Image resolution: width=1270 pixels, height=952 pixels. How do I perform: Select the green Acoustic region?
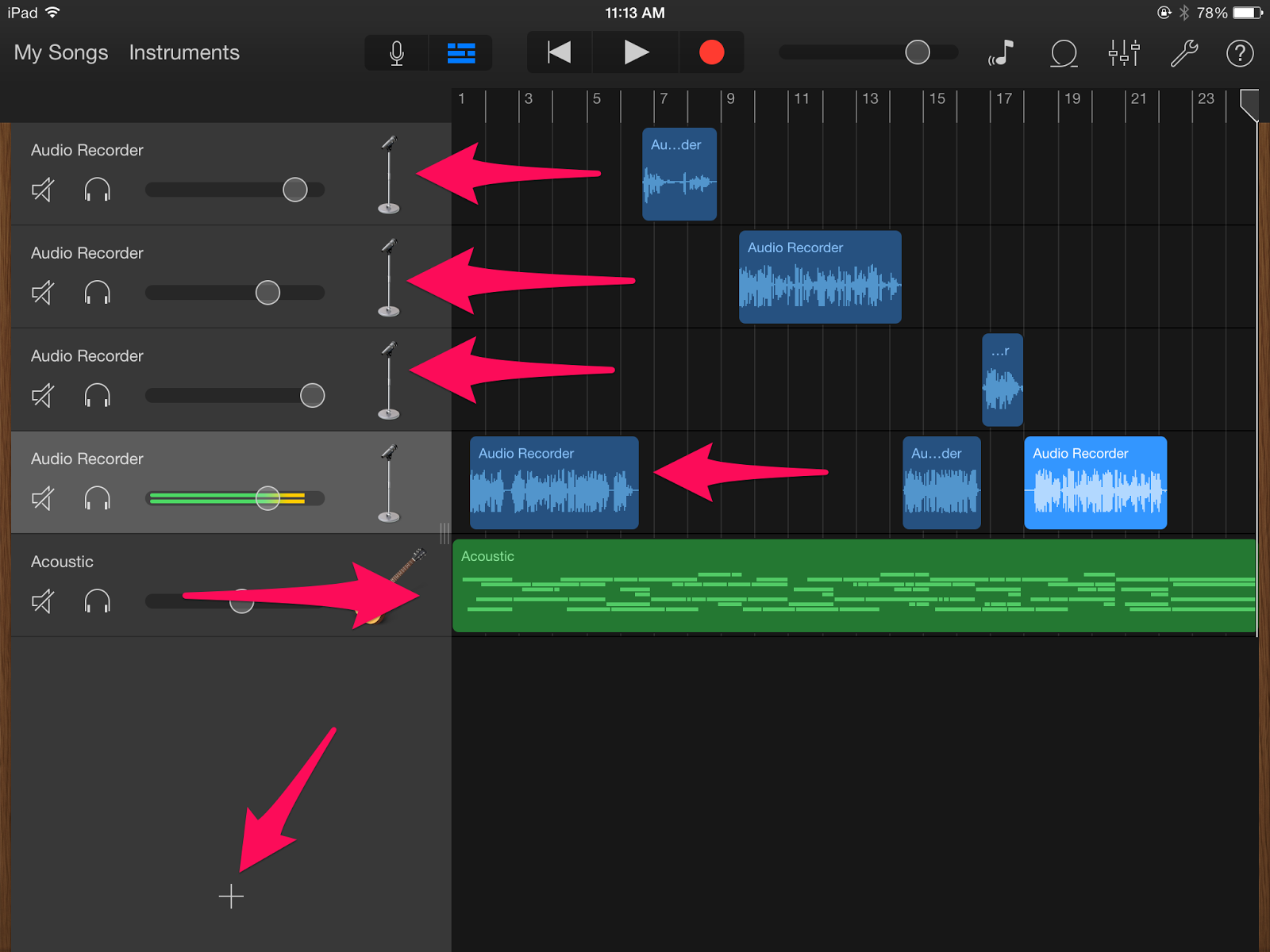(854, 585)
